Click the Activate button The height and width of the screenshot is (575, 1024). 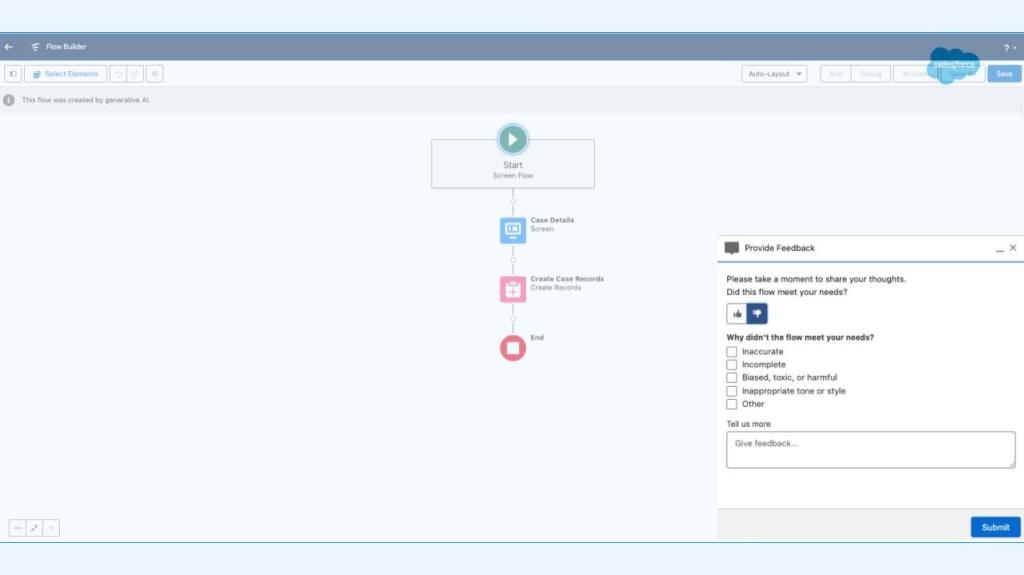[x=915, y=74]
